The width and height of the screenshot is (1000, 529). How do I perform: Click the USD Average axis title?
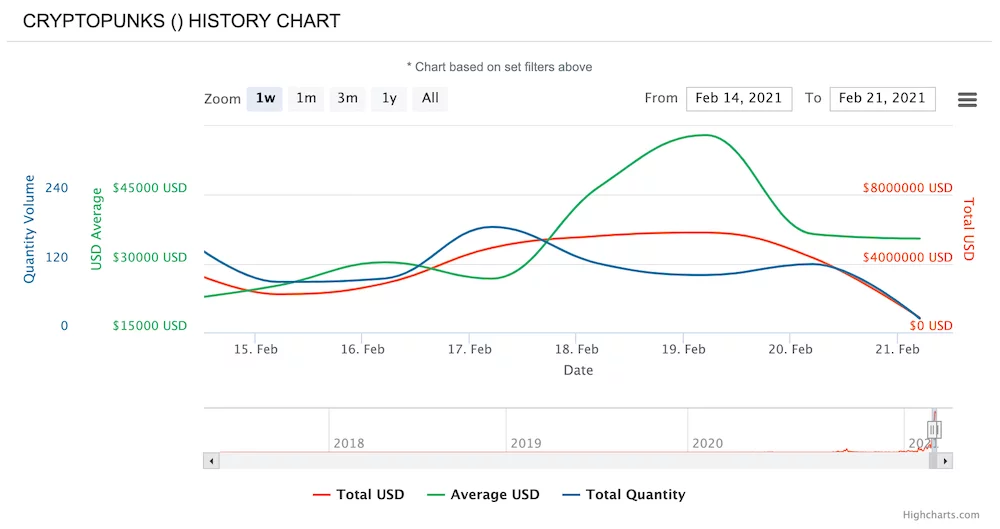(x=96, y=229)
